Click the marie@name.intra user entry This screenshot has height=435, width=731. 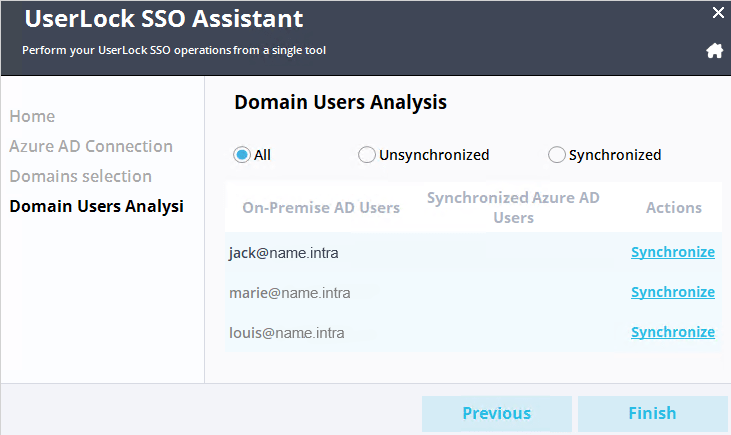290,293
